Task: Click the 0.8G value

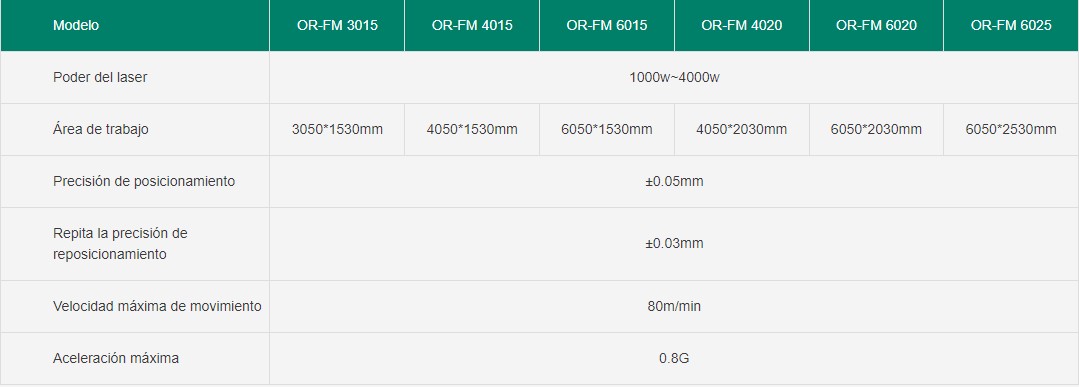Action: [x=674, y=358]
